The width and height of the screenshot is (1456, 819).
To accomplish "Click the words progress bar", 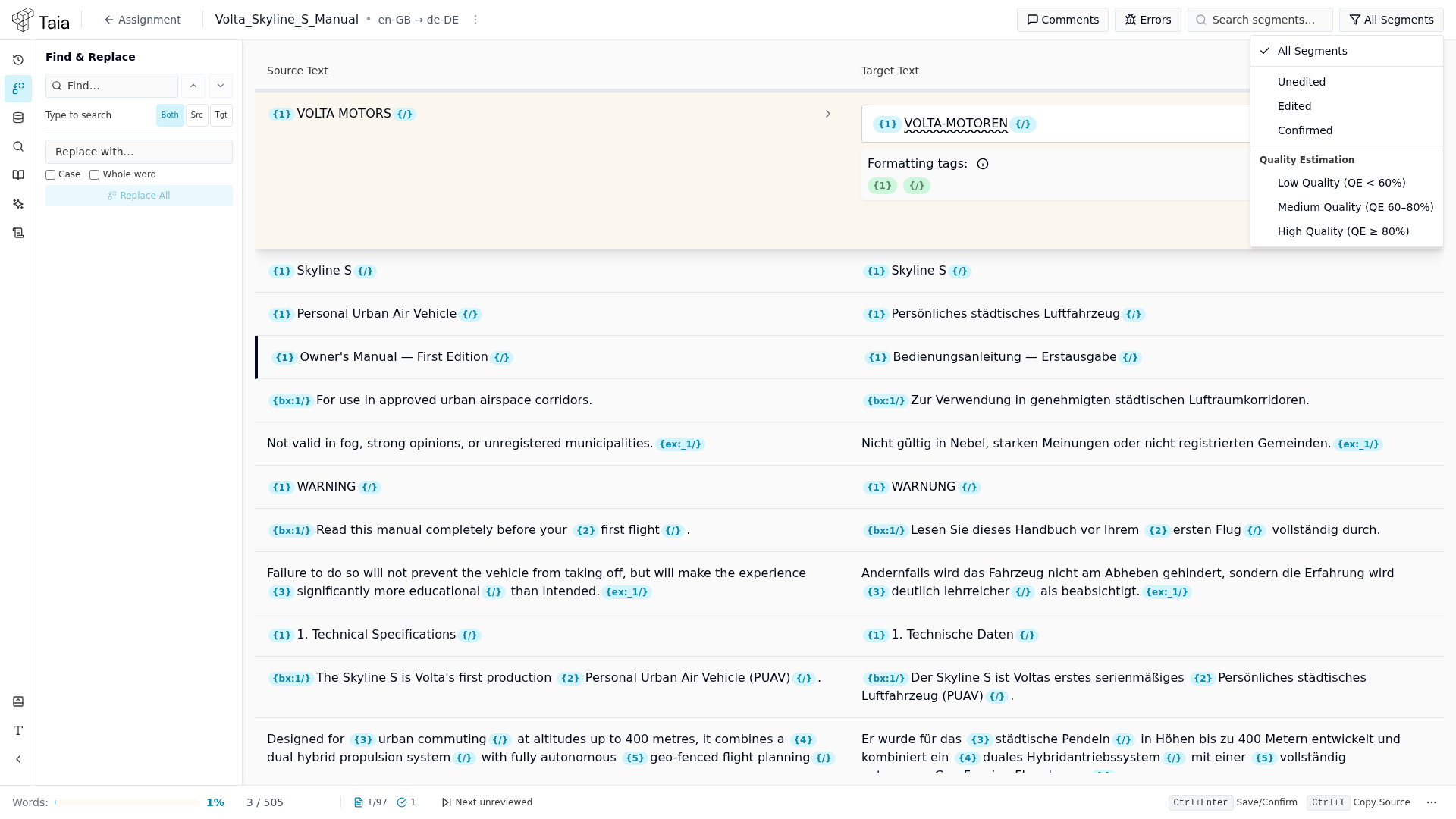I will tap(127, 802).
